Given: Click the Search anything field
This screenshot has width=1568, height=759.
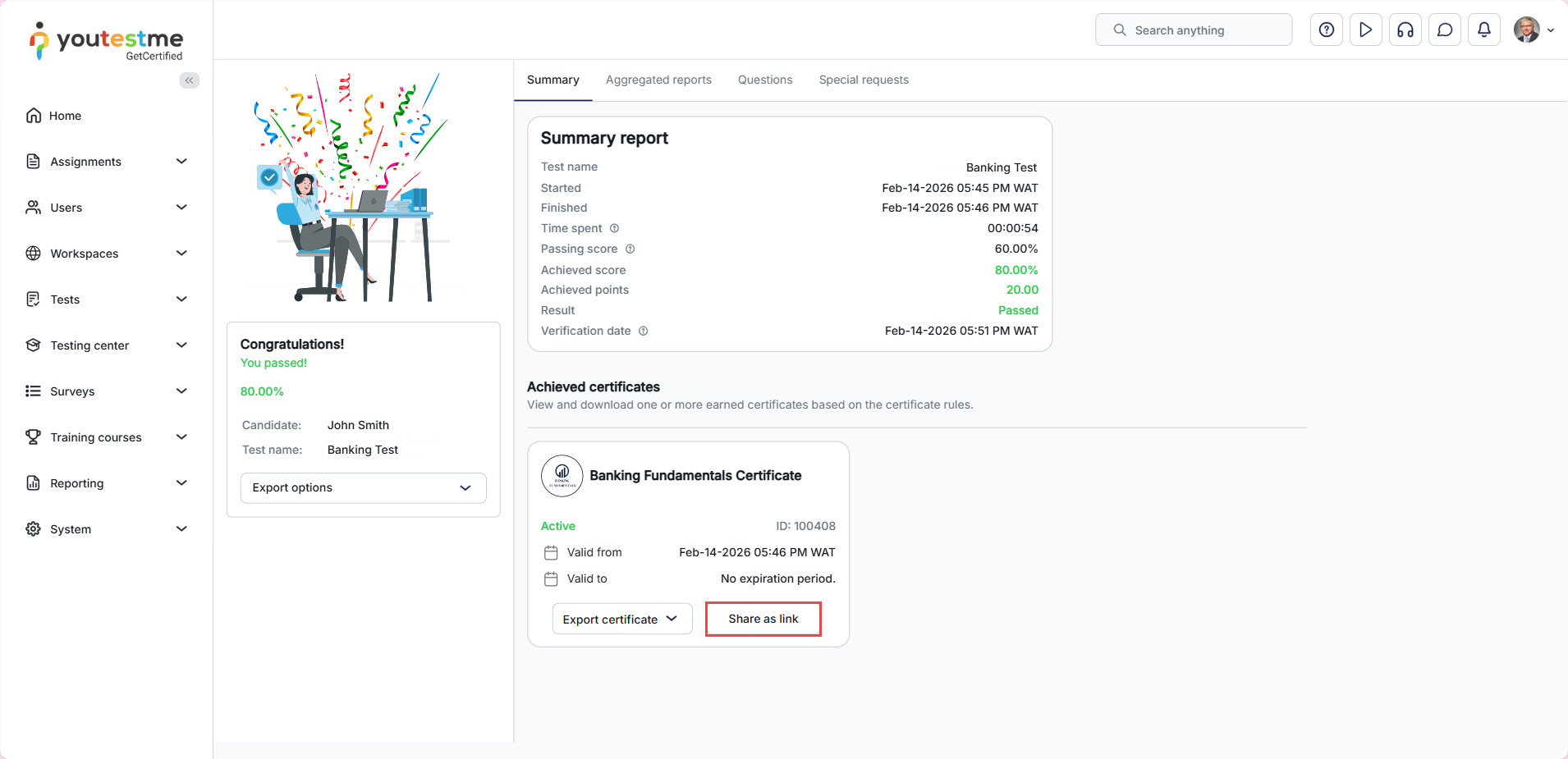Looking at the screenshot, I should pos(1193,30).
